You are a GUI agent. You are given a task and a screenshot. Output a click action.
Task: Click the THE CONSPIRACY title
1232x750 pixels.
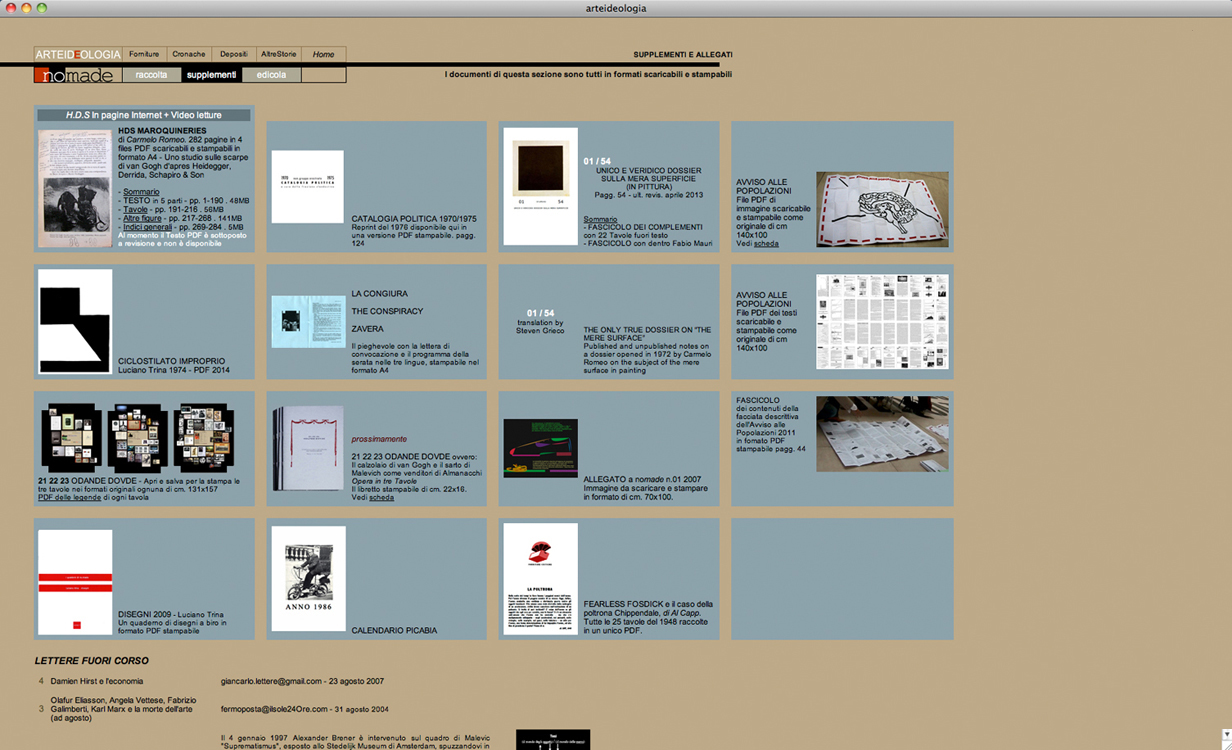click(387, 311)
